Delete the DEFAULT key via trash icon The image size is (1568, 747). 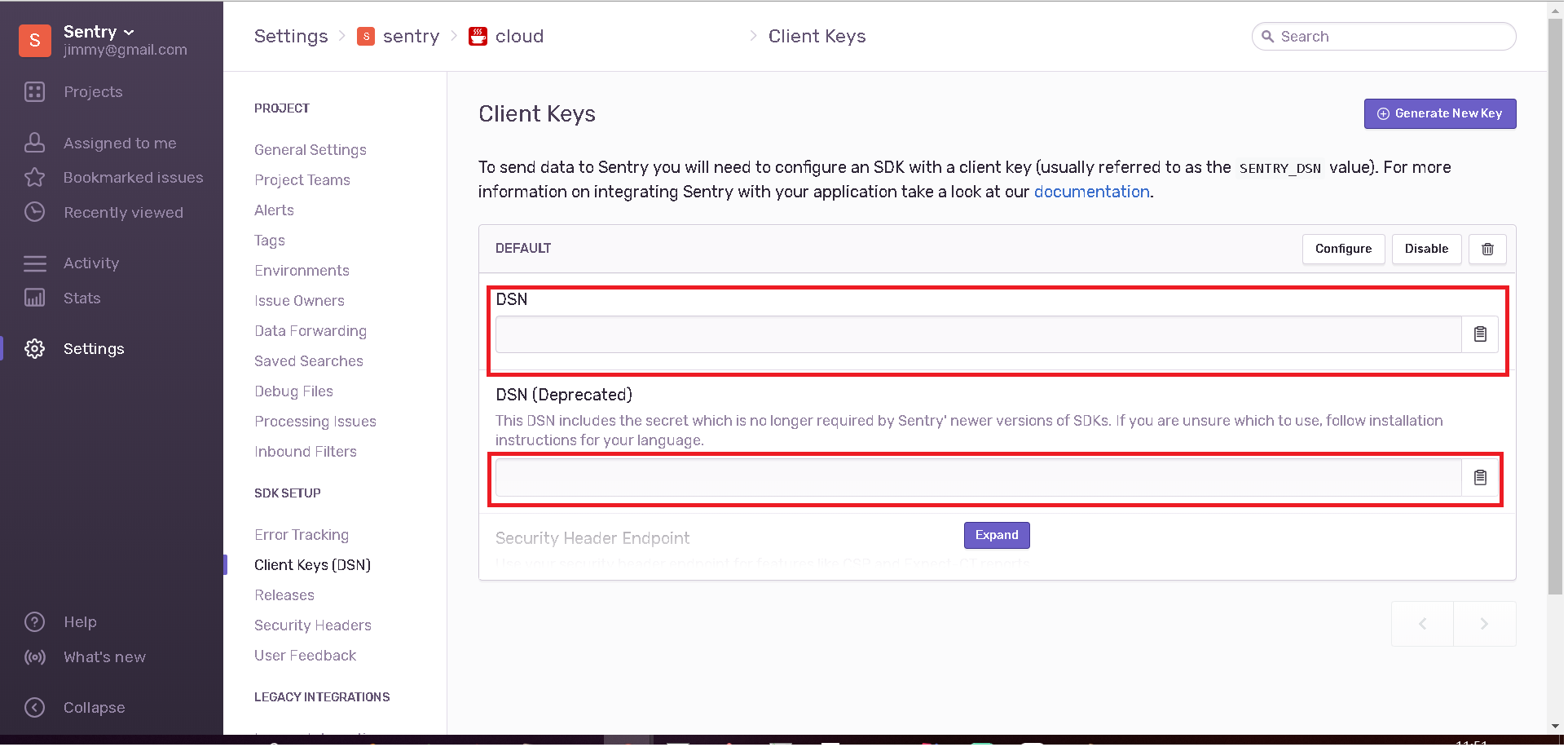pos(1487,249)
